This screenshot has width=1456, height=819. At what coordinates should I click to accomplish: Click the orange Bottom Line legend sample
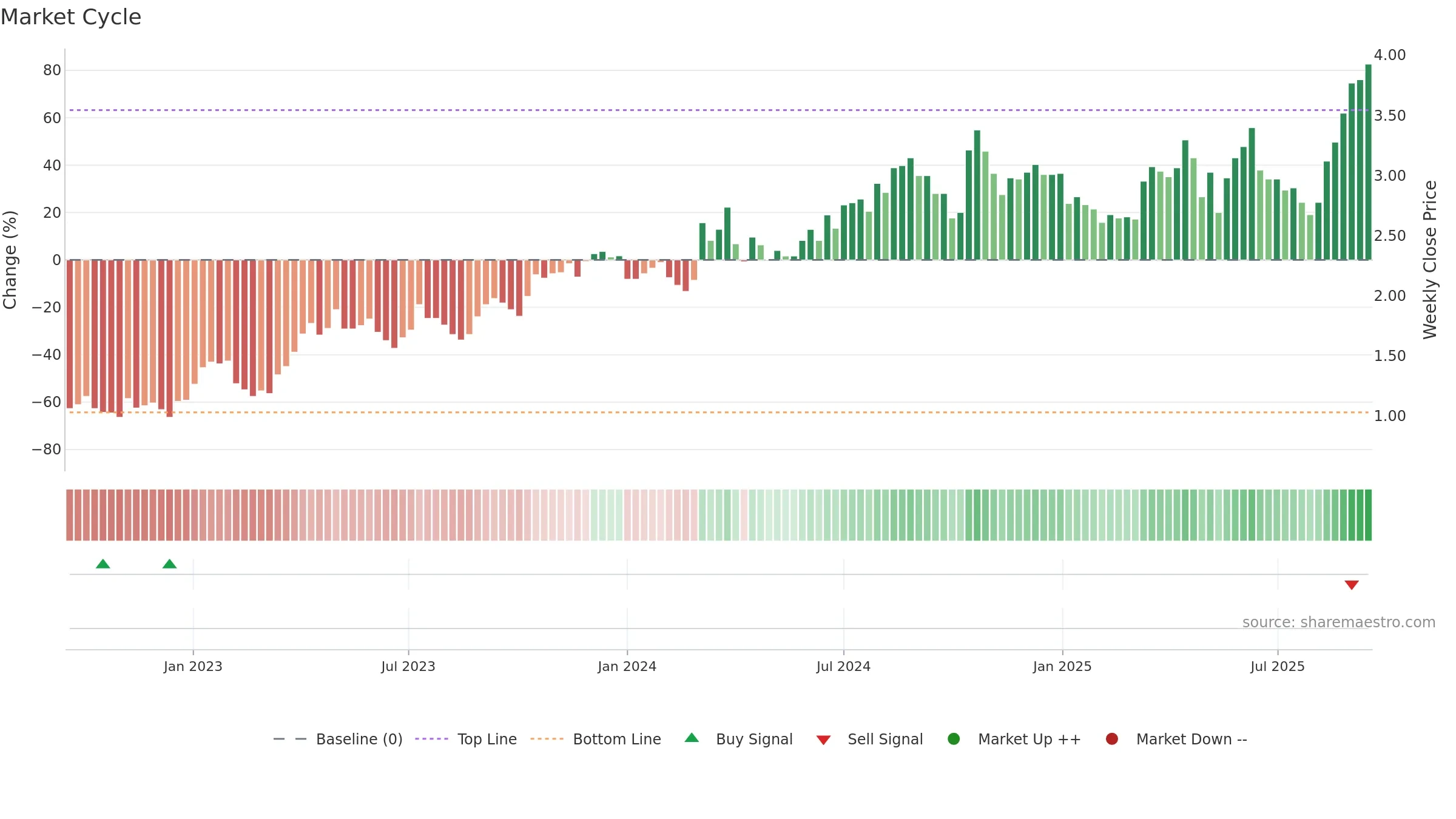pos(547,739)
